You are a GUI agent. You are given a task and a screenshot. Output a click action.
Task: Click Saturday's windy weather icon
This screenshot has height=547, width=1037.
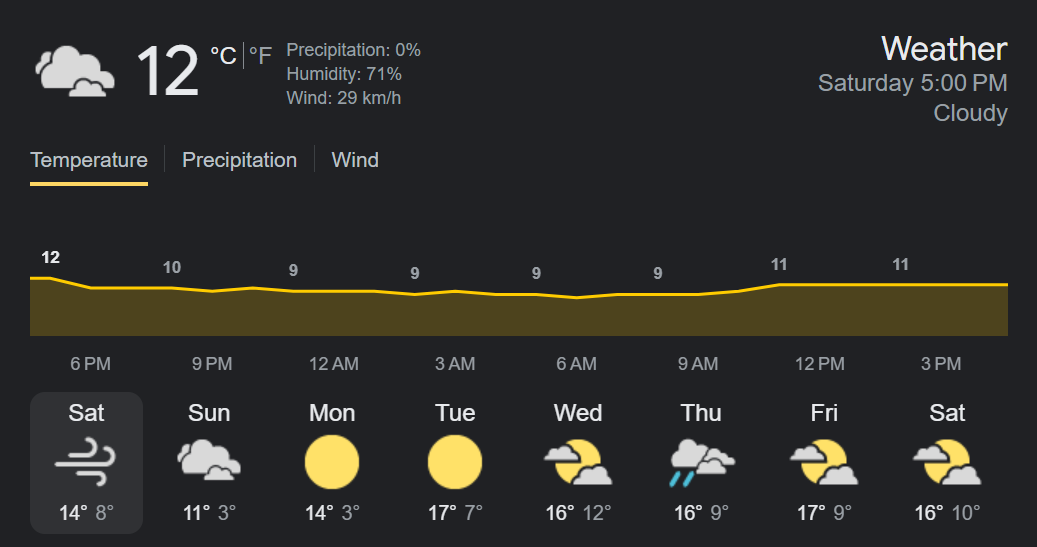point(87,462)
